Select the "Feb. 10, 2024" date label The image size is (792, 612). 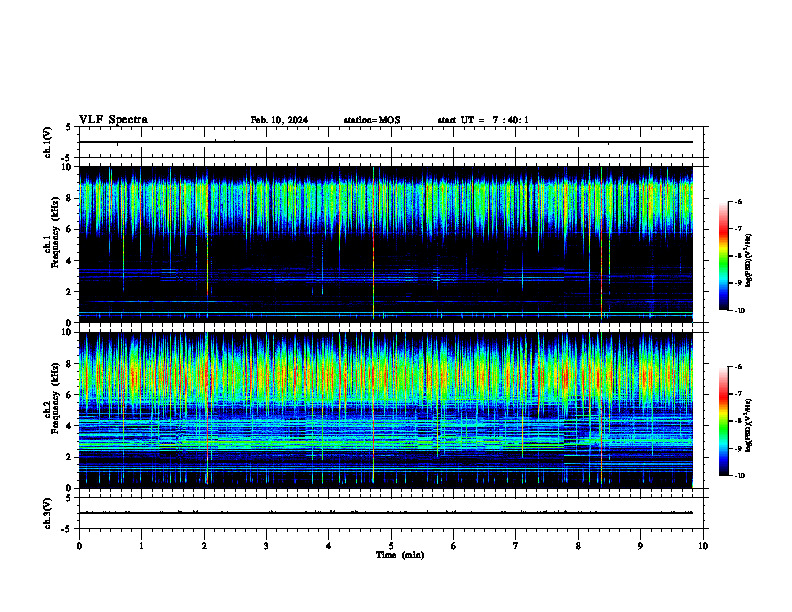tap(279, 120)
